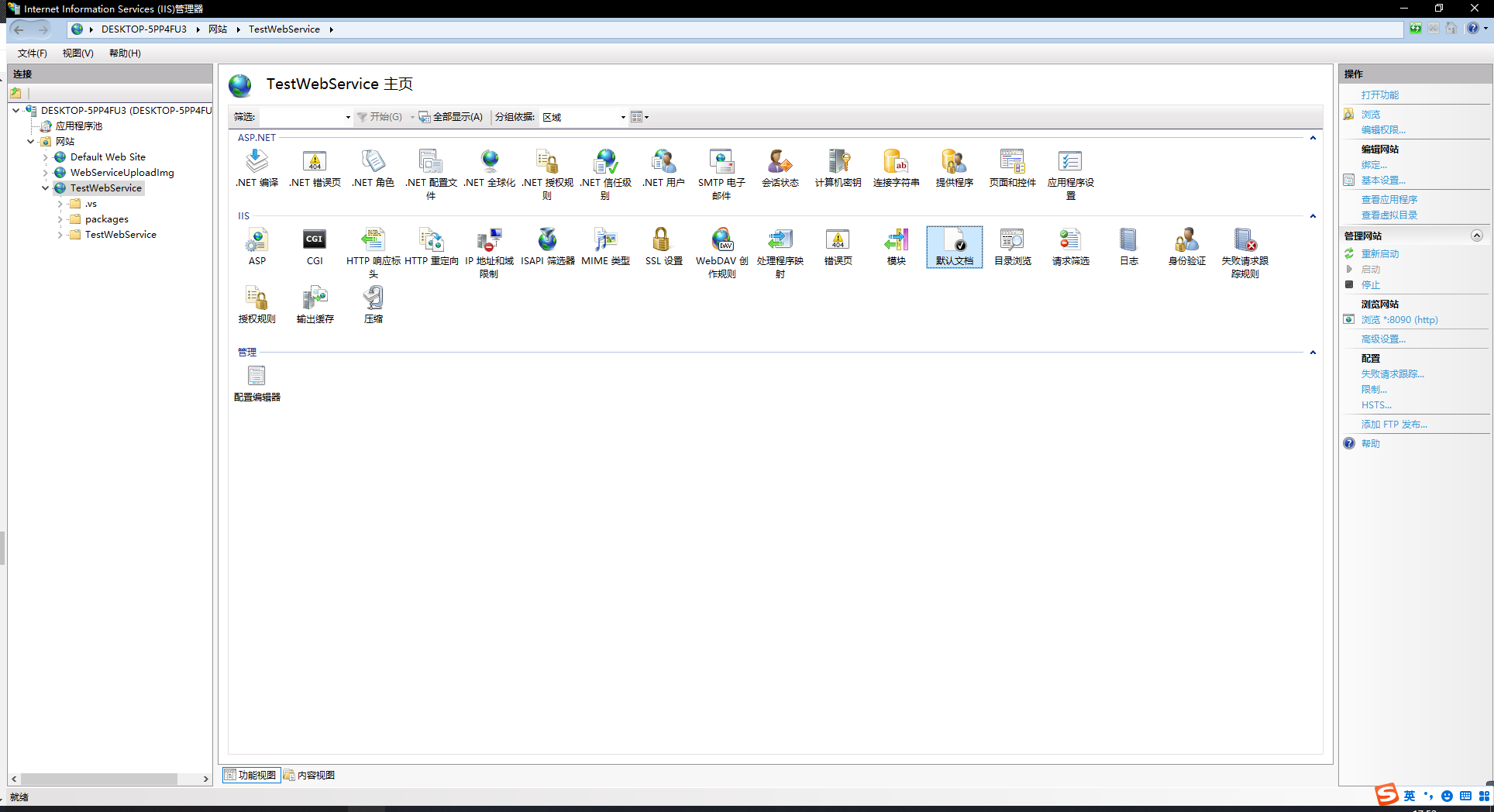Open IP 地址和域限制 settings

point(489,246)
